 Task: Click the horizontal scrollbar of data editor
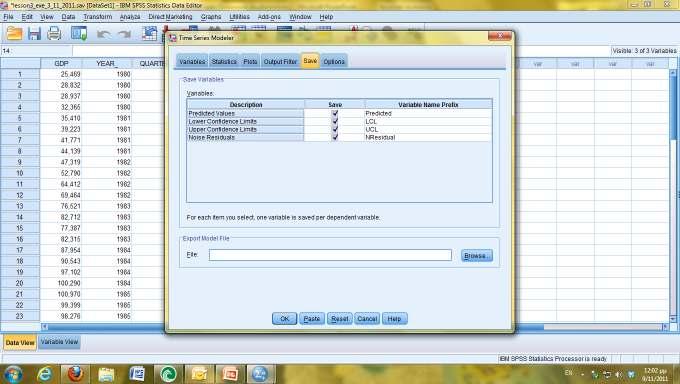click(x=356, y=327)
